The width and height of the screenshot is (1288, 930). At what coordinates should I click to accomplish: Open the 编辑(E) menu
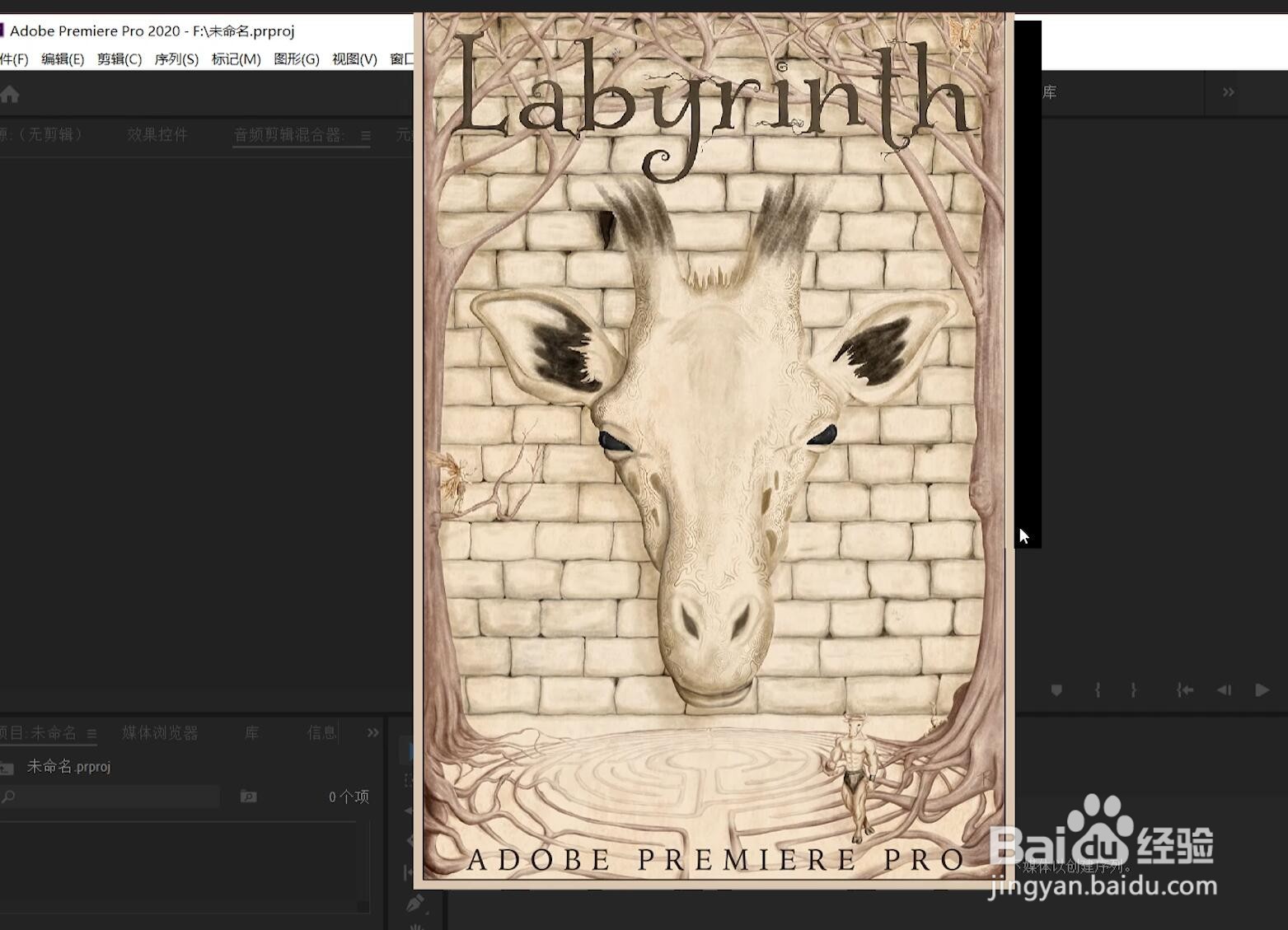click(x=63, y=58)
